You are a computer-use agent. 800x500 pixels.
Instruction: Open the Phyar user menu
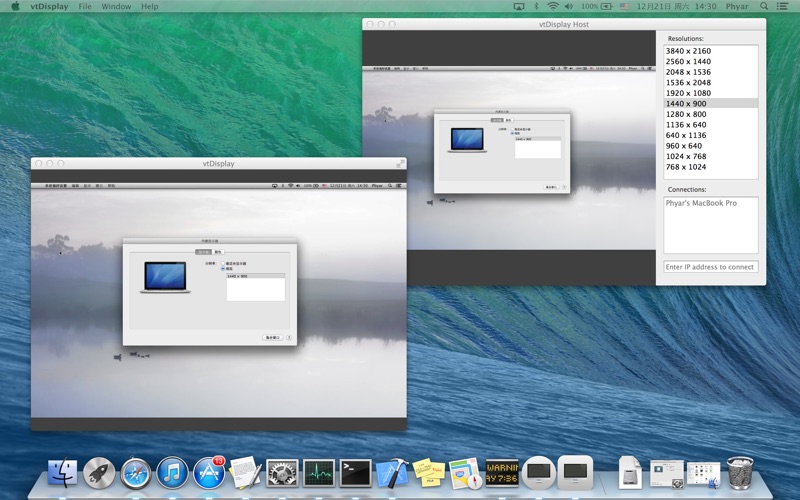pyautogui.click(x=737, y=6)
